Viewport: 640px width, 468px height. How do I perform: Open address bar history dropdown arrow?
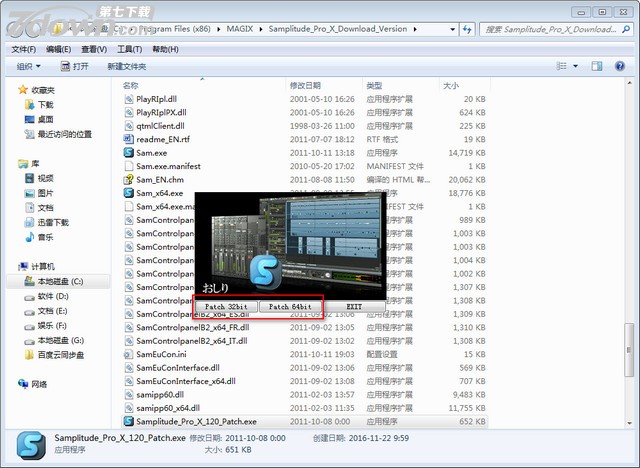tap(452, 29)
